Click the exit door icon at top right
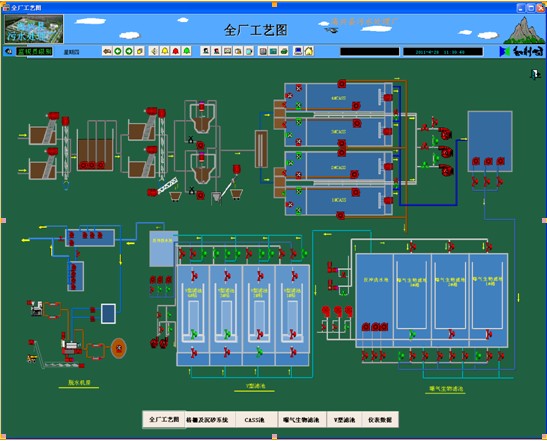This screenshot has width=547, height=441. [x=535, y=74]
